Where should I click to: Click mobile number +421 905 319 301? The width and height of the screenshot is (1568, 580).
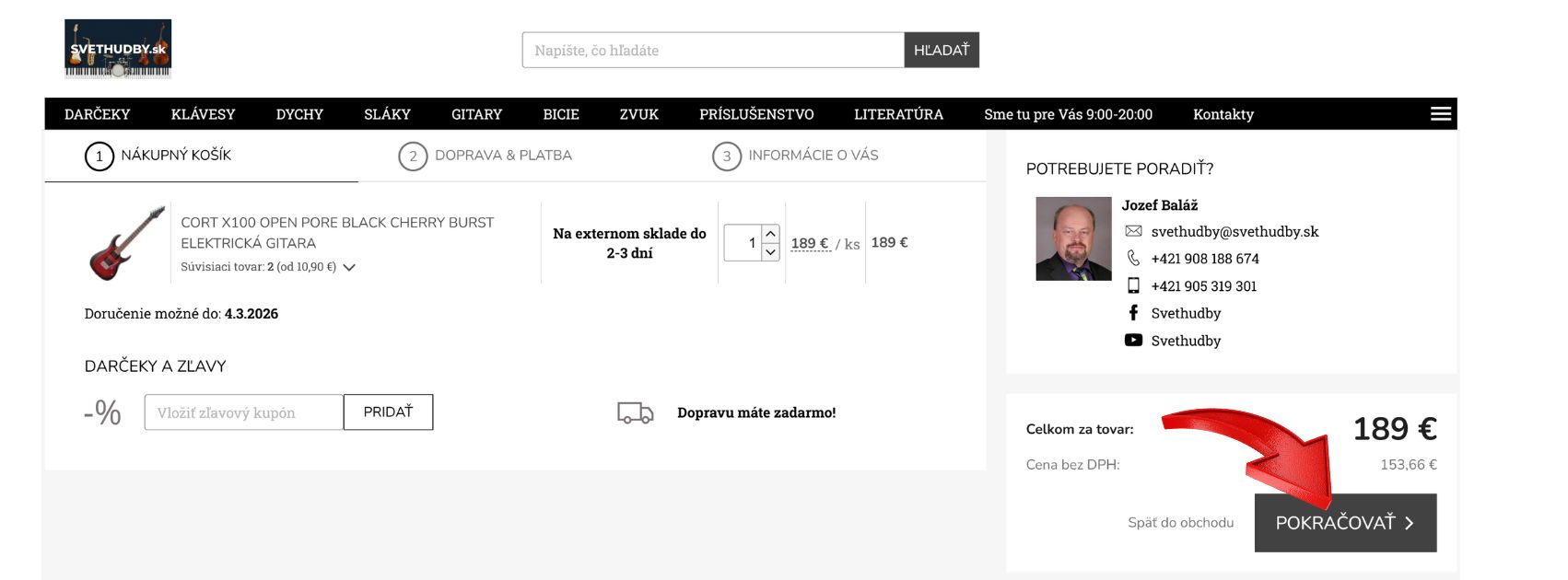pos(1204,286)
